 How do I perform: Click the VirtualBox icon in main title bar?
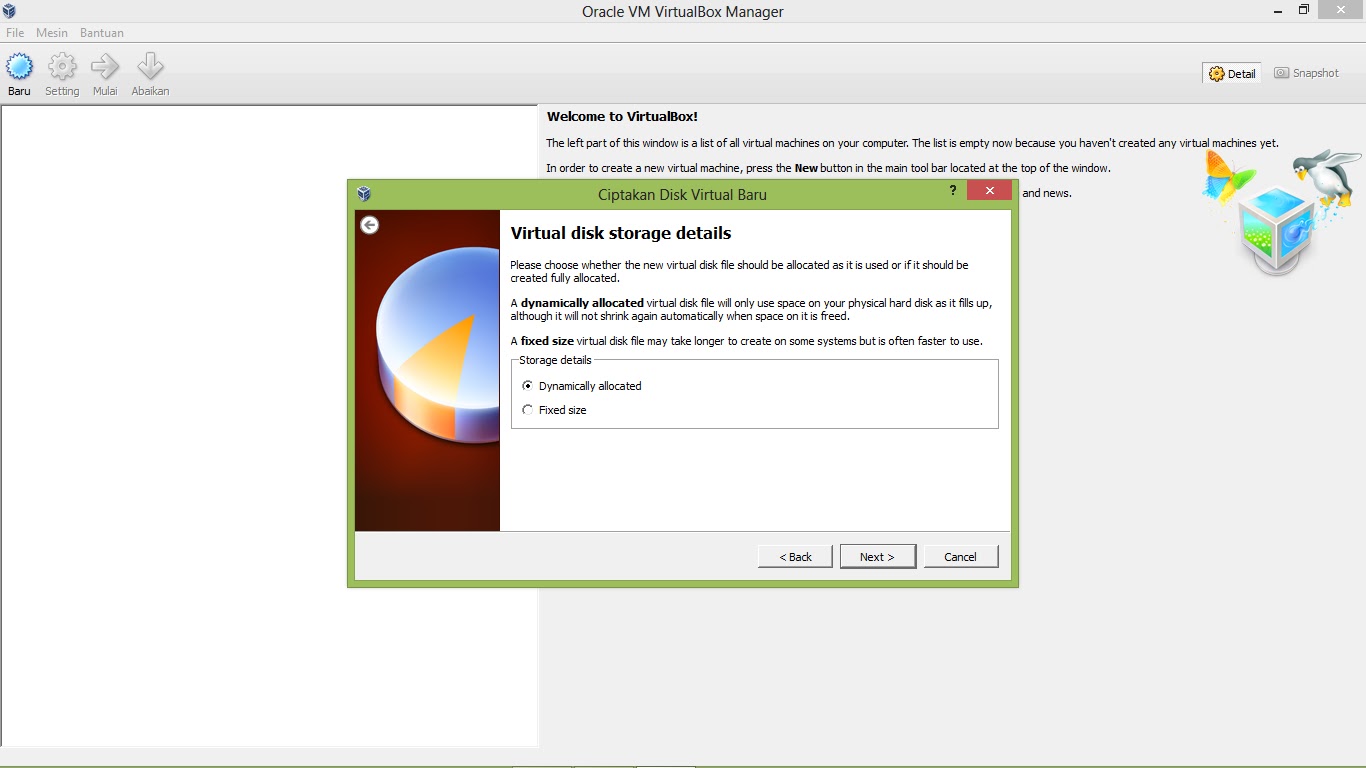pyautogui.click(x=9, y=11)
